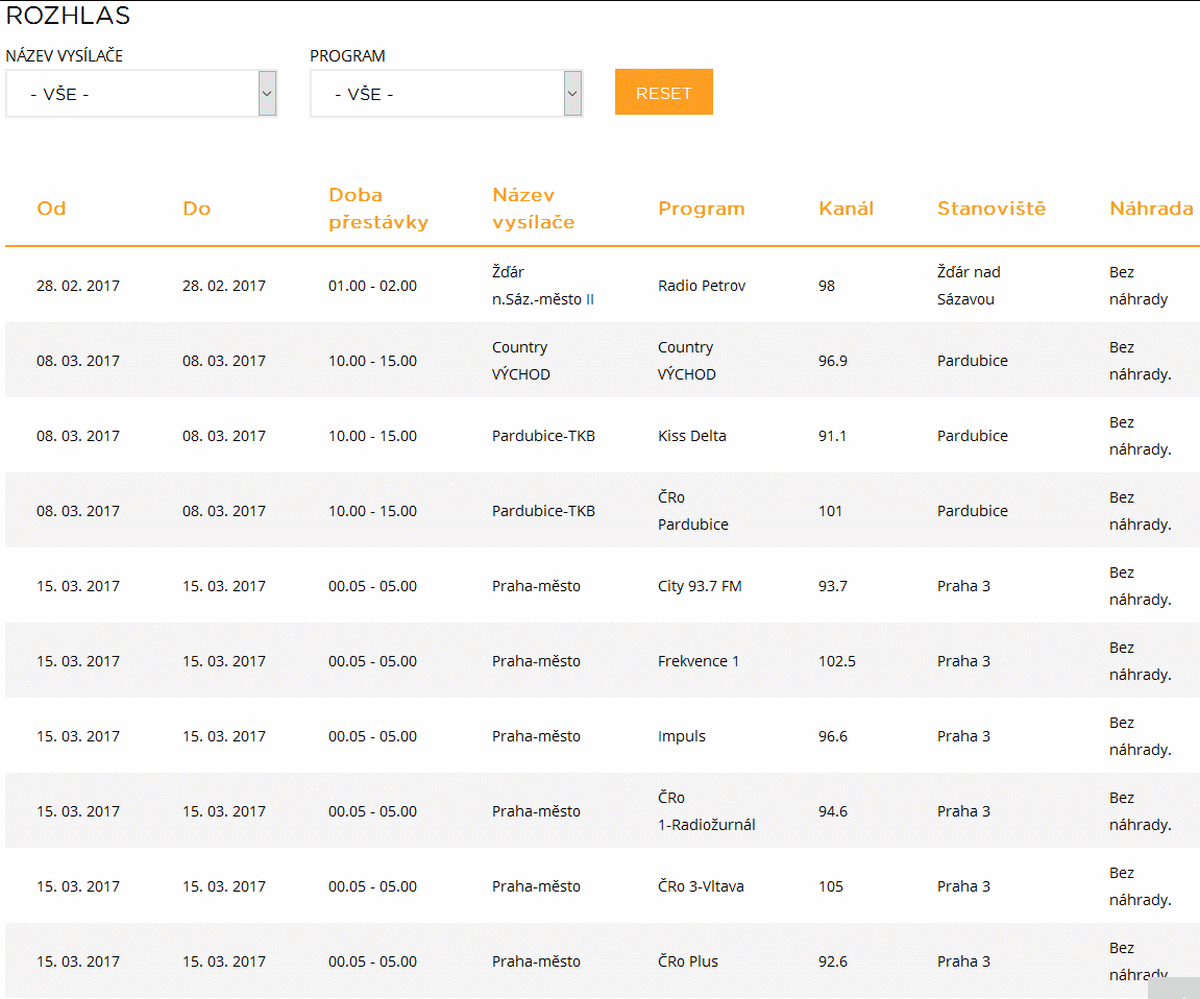Click the City 93.7 FM program cell
This screenshot has height=999, width=1200.
(700, 586)
